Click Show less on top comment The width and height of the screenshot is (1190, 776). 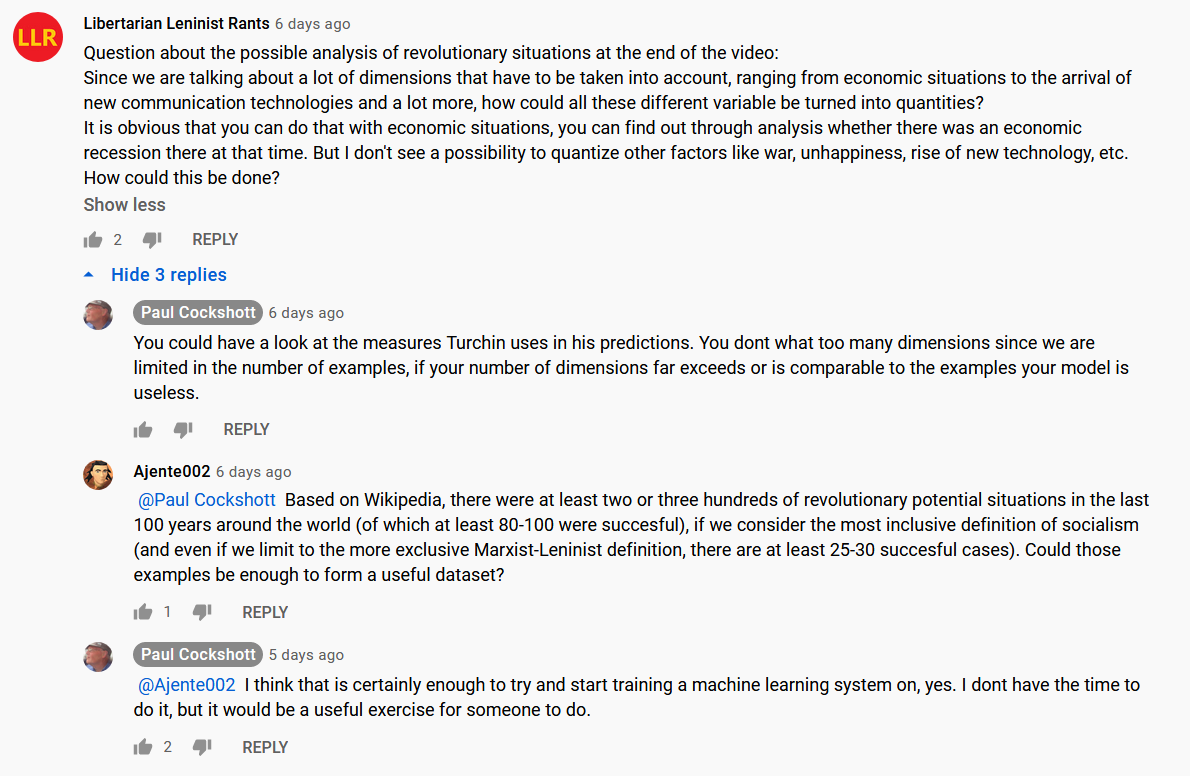124,205
